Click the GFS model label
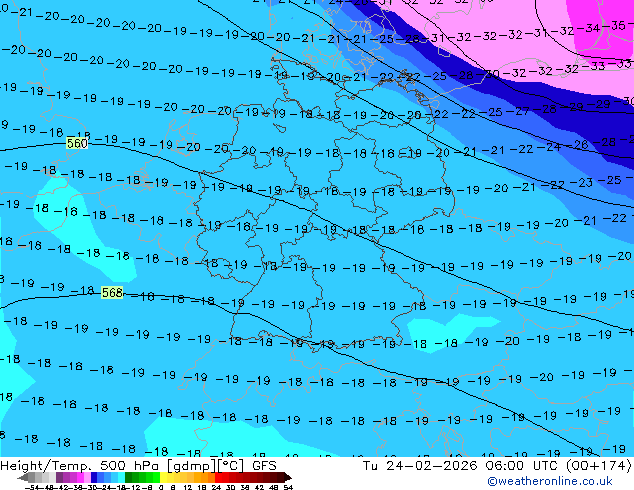The height and width of the screenshot is (490, 634). click(x=264, y=466)
